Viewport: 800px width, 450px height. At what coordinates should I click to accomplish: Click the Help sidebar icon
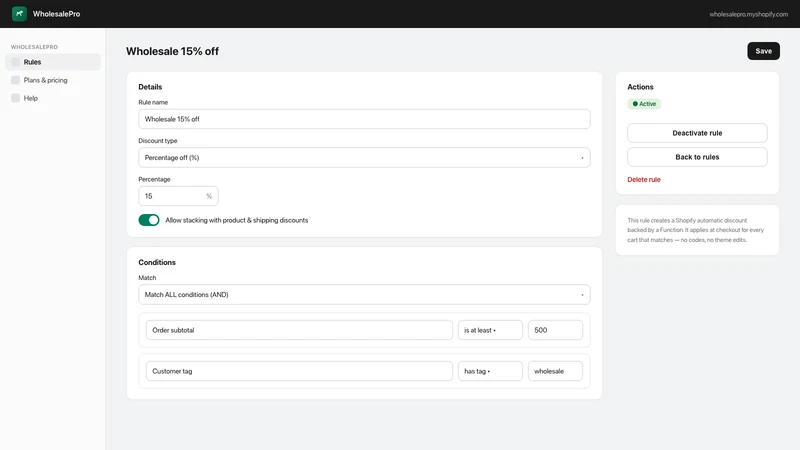tap(15, 98)
